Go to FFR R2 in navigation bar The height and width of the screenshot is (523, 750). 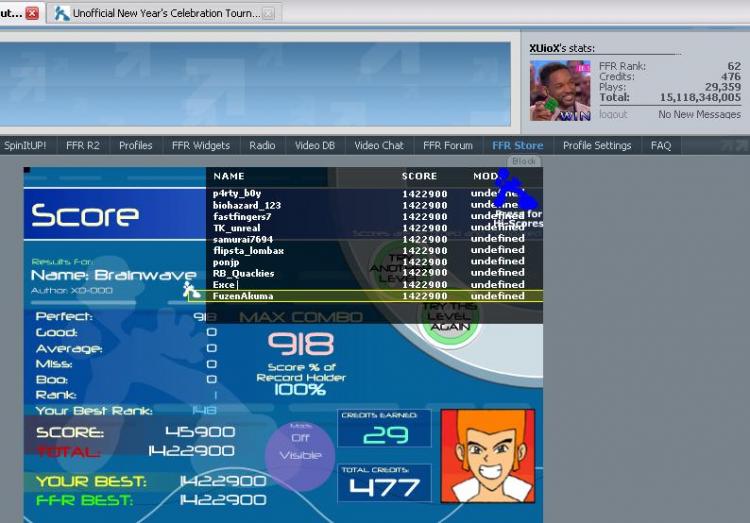[x=83, y=145]
